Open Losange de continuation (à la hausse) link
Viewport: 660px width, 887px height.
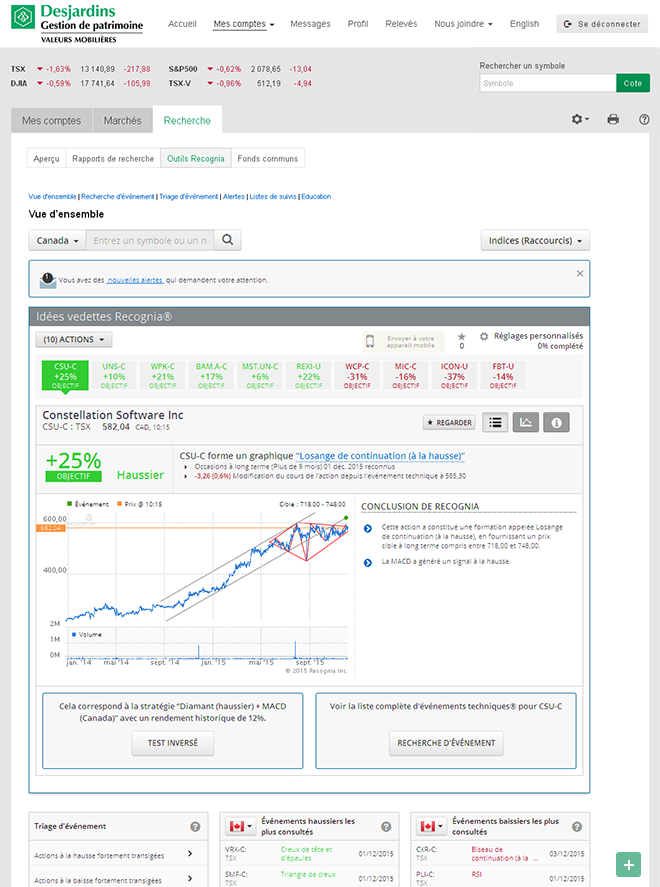380,456
